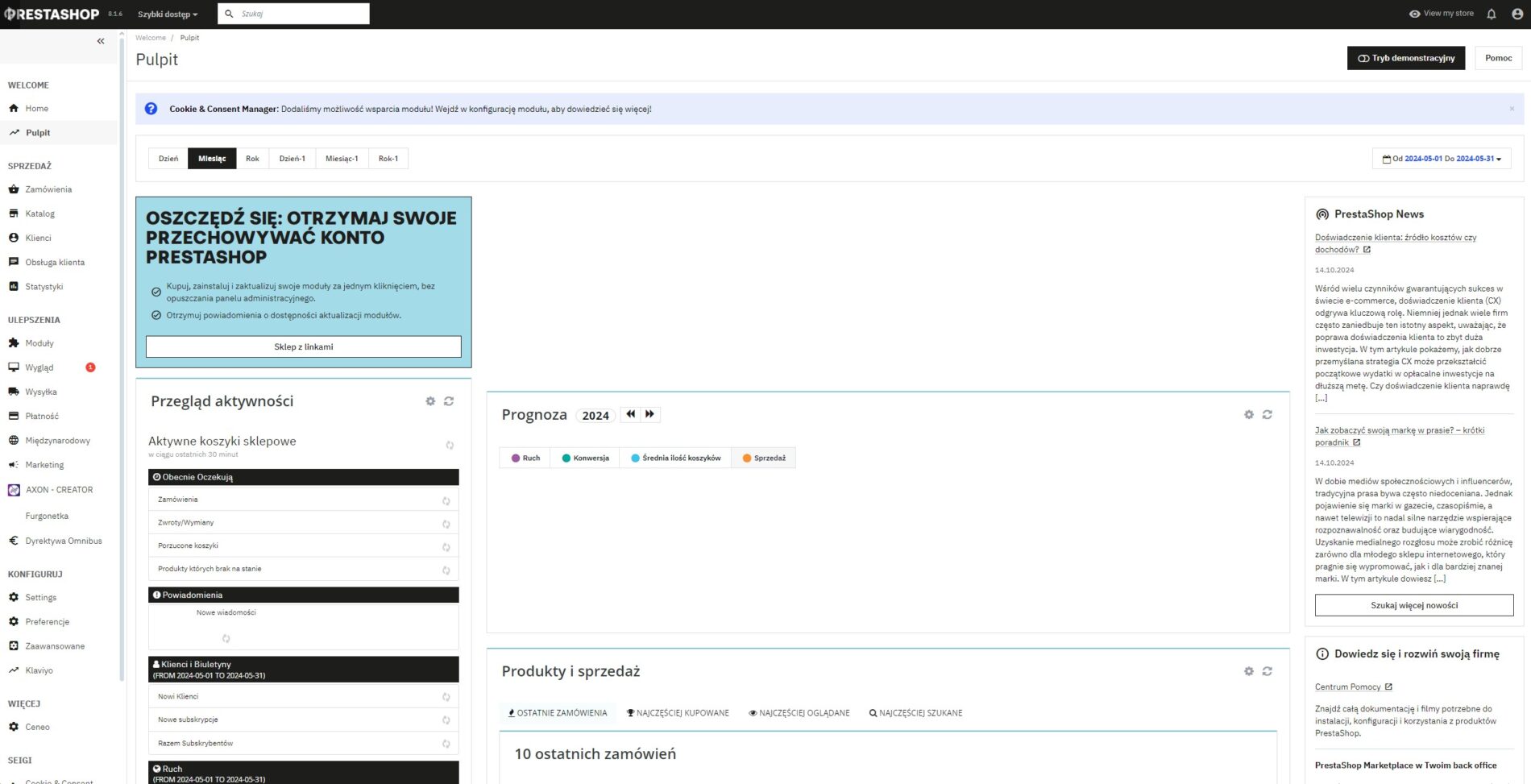Viewport: 1531px width, 784px height.
Task: Open AXON - CREATOR icon in sidebar
Action: 14,490
